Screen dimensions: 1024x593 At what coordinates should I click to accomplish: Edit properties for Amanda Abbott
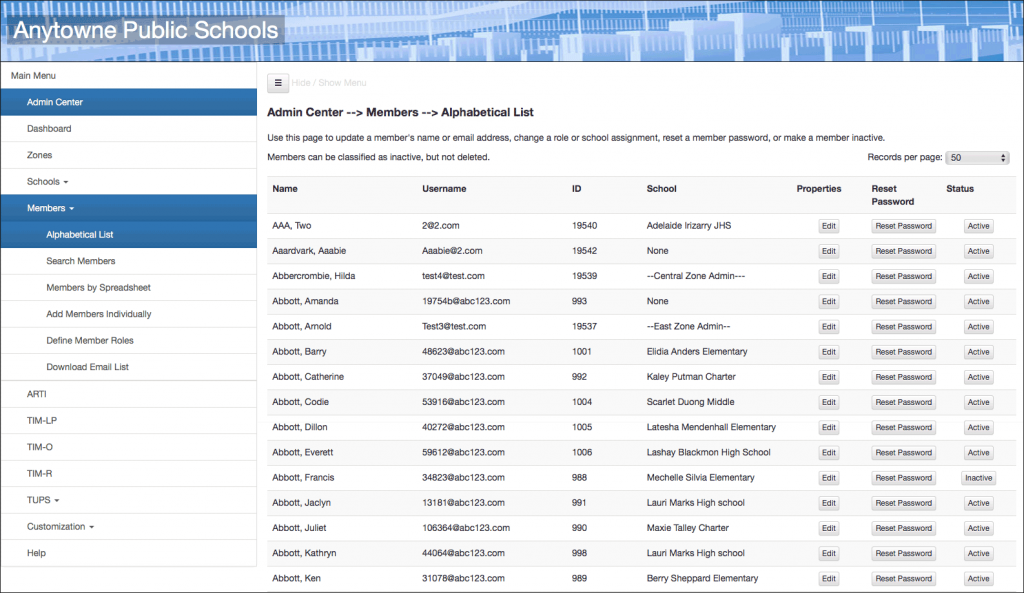tap(827, 301)
